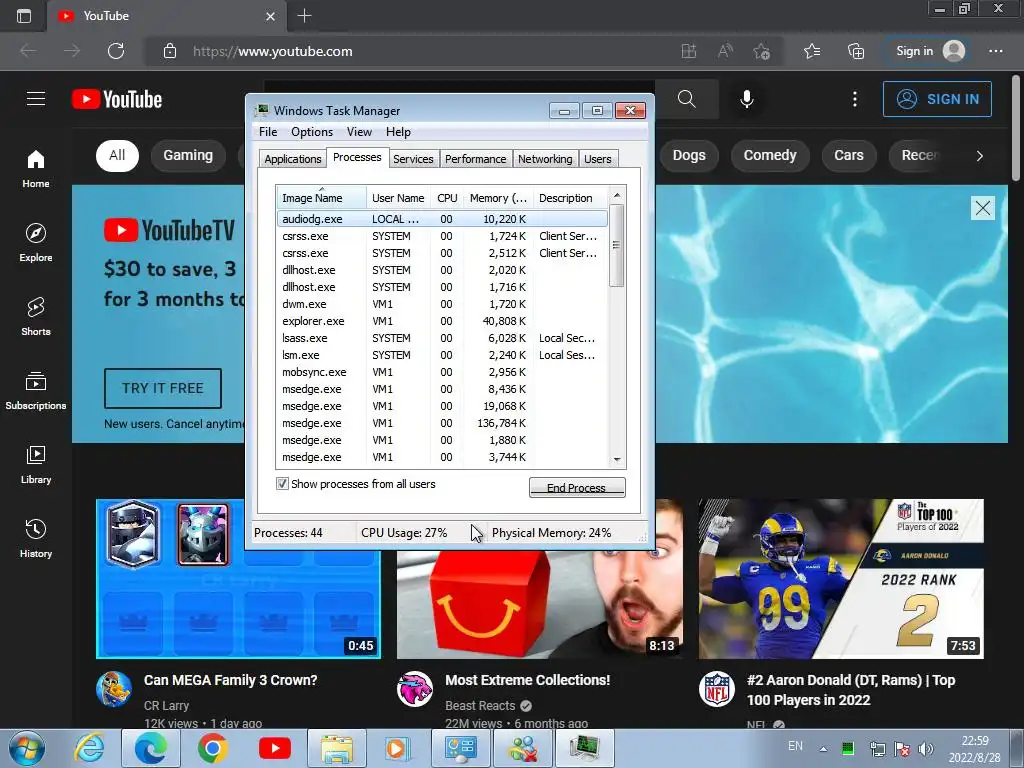Open History in YouTube sidebar
The image size is (1024, 768).
36,537
